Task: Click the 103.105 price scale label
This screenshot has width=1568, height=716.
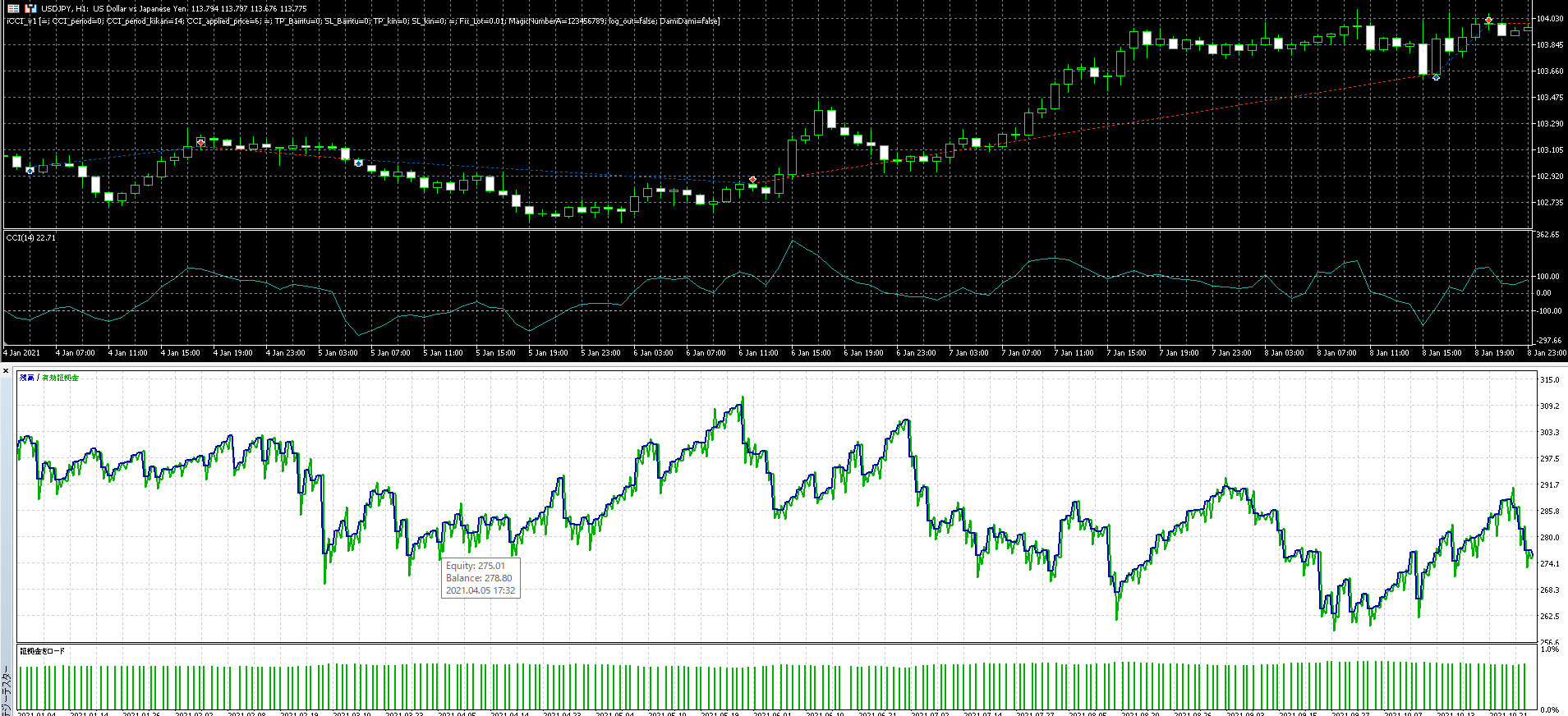Action: (1550, 149)
